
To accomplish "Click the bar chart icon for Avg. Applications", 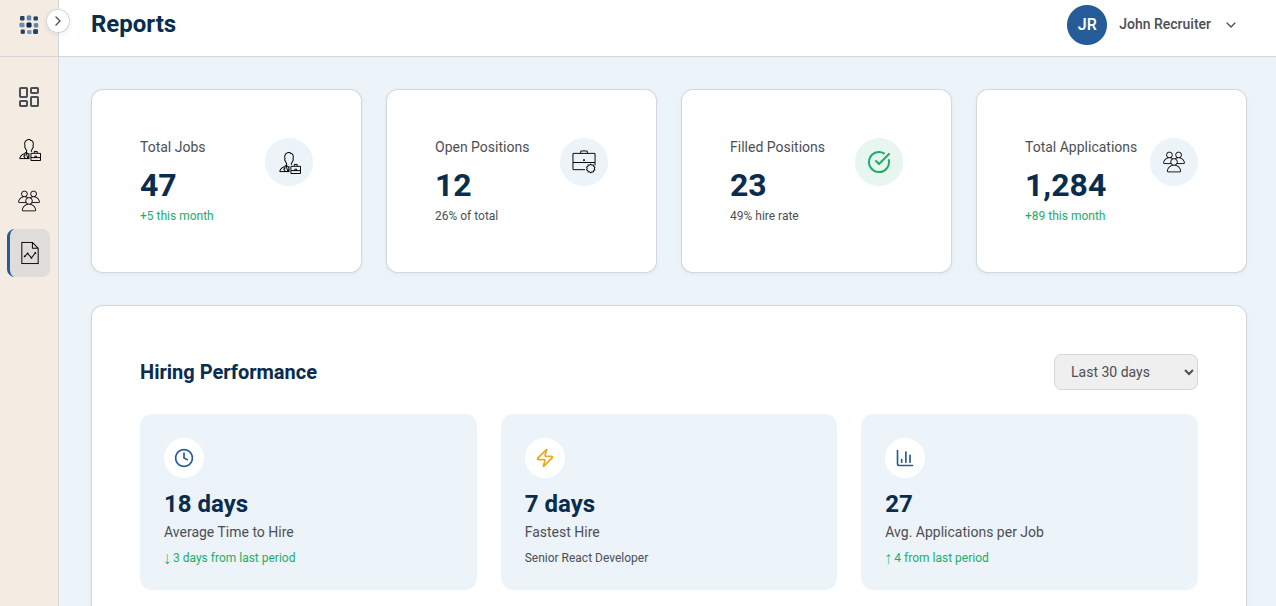I will (905, 458).
